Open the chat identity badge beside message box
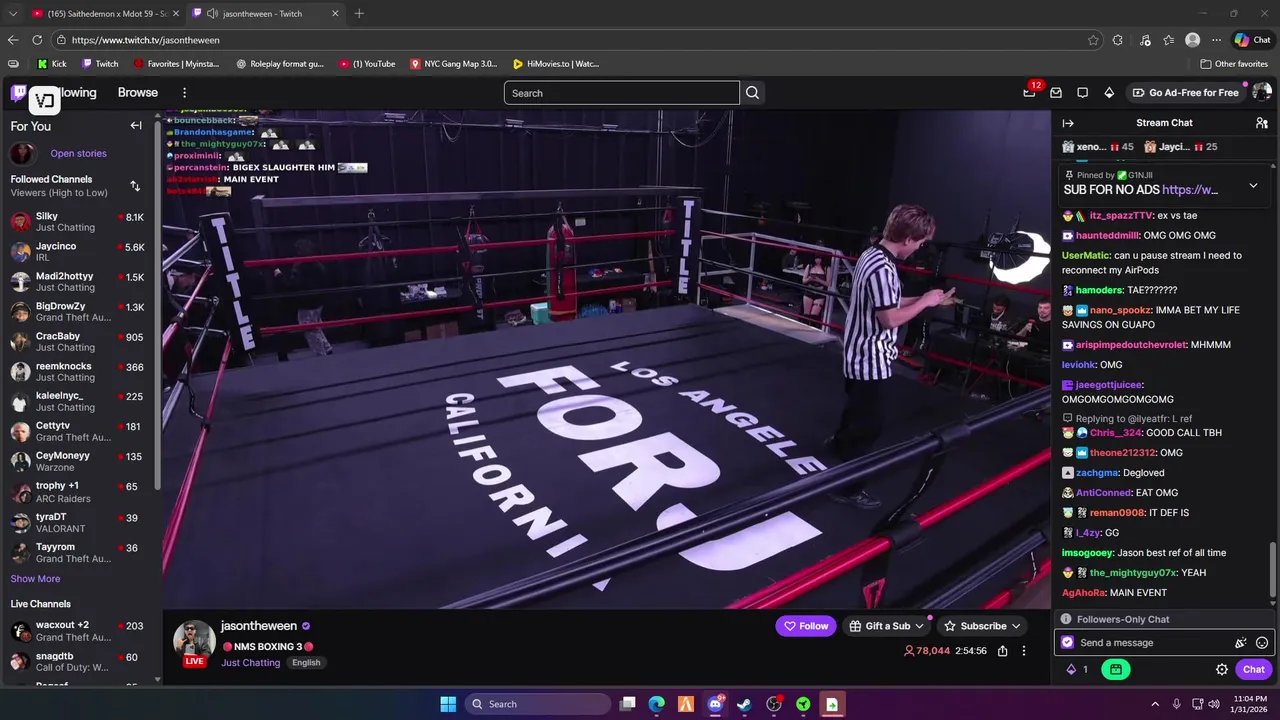The width and height of the screenshot is (1280, 720). coord(1067,643)
